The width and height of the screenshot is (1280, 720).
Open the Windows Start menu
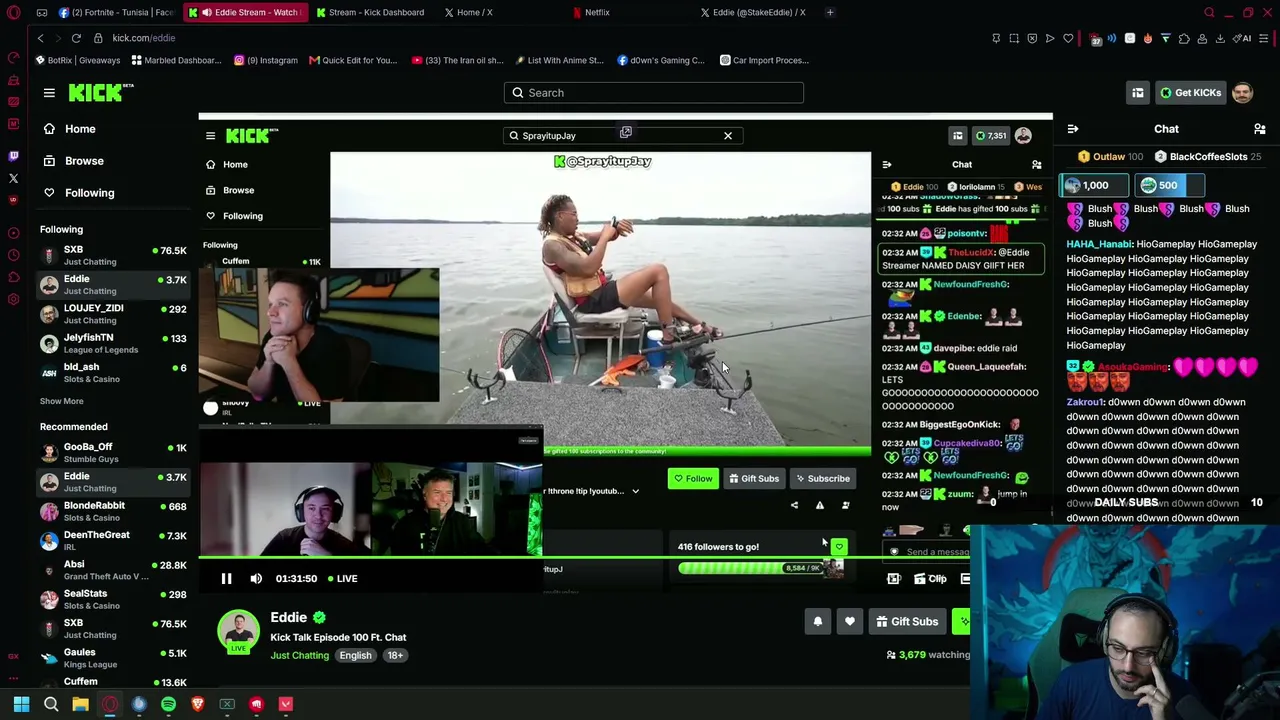pos(21,704)
